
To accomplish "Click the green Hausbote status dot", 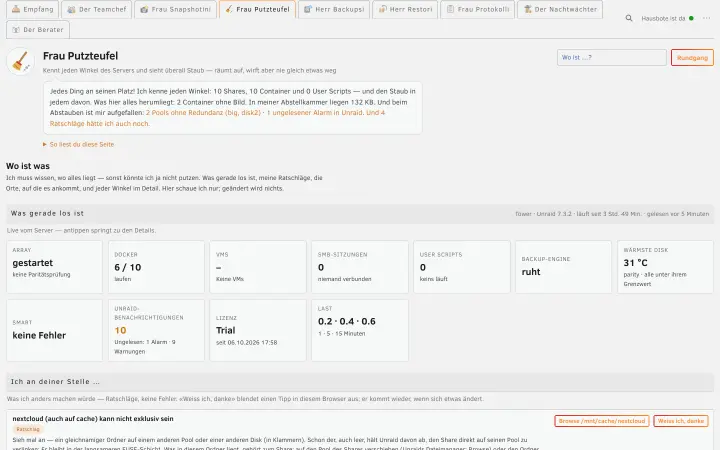I will [x=691, y=18].
